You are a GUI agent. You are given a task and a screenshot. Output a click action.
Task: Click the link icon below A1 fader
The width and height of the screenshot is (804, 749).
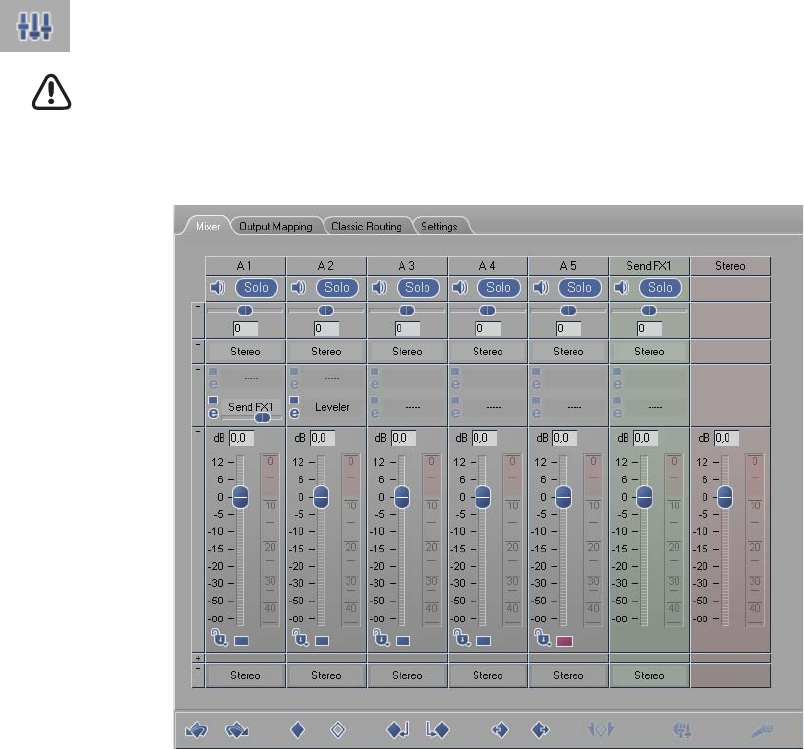(x=219, y=638)
